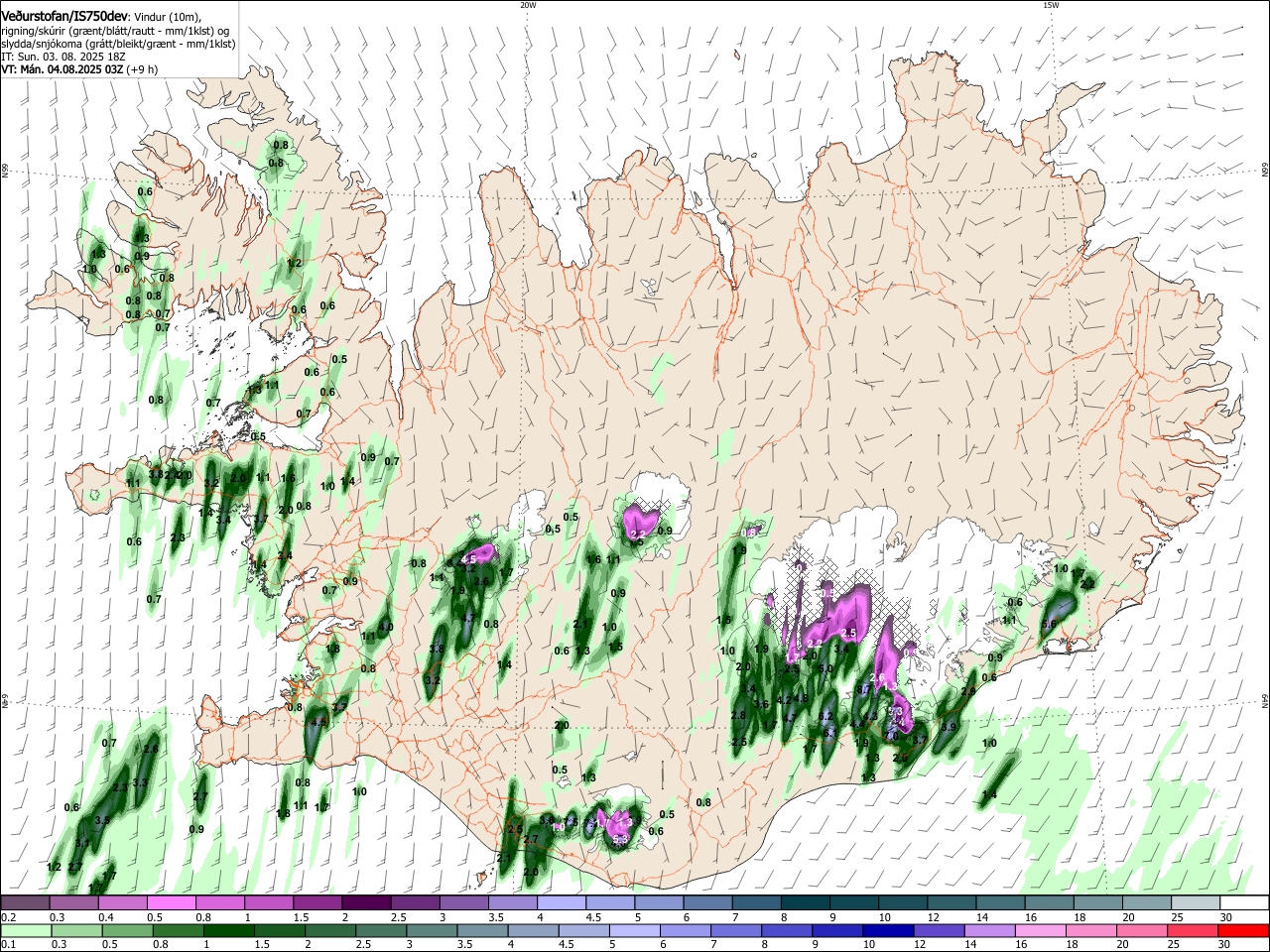Pick the darkest blue 10 rain swatch
Viewport: 1270px width, 952px height.
click(x=889, y=931)
